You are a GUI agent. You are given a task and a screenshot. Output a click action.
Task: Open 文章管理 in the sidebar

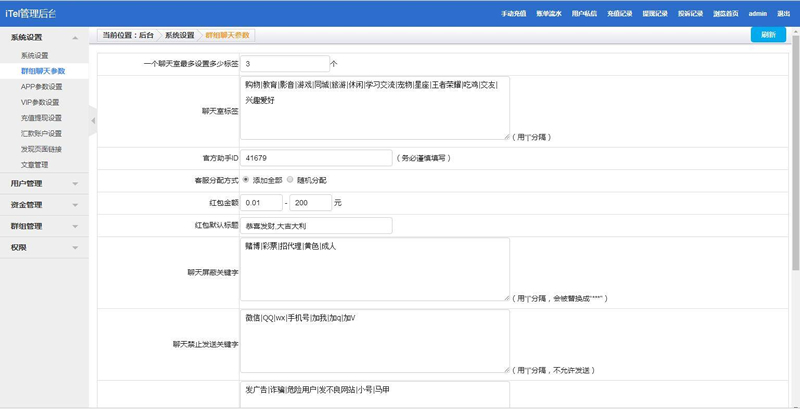click(x=34, y=164)
